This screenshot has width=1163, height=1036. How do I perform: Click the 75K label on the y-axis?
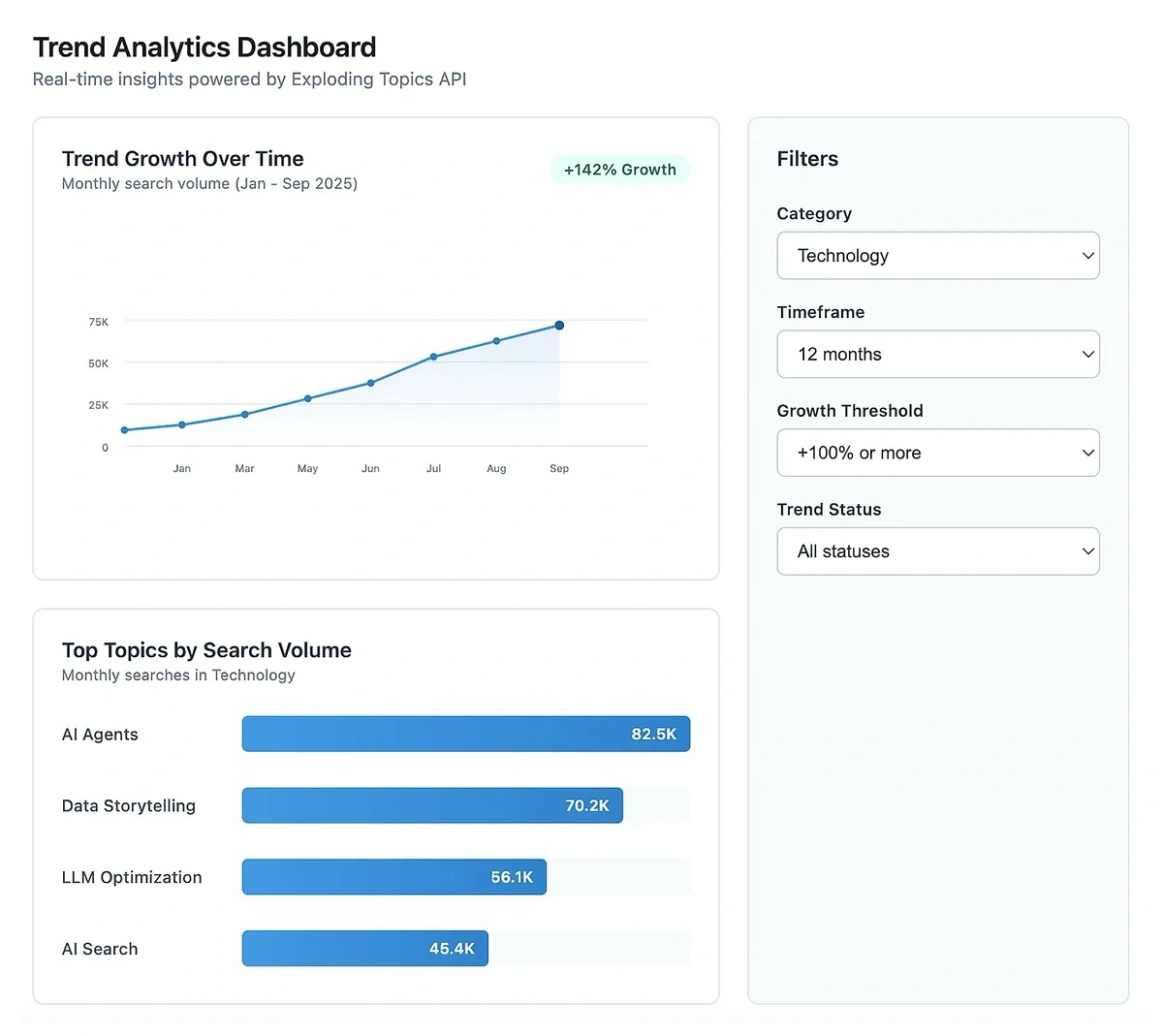[x=99, y=322]
